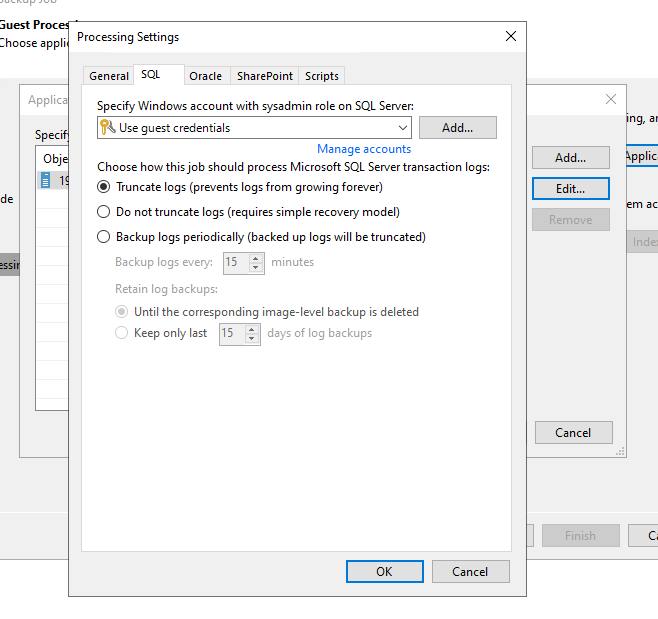Switch to the Scripts tab
The width and height of the screenshot is (658, 619).
(x=322, y=76)
